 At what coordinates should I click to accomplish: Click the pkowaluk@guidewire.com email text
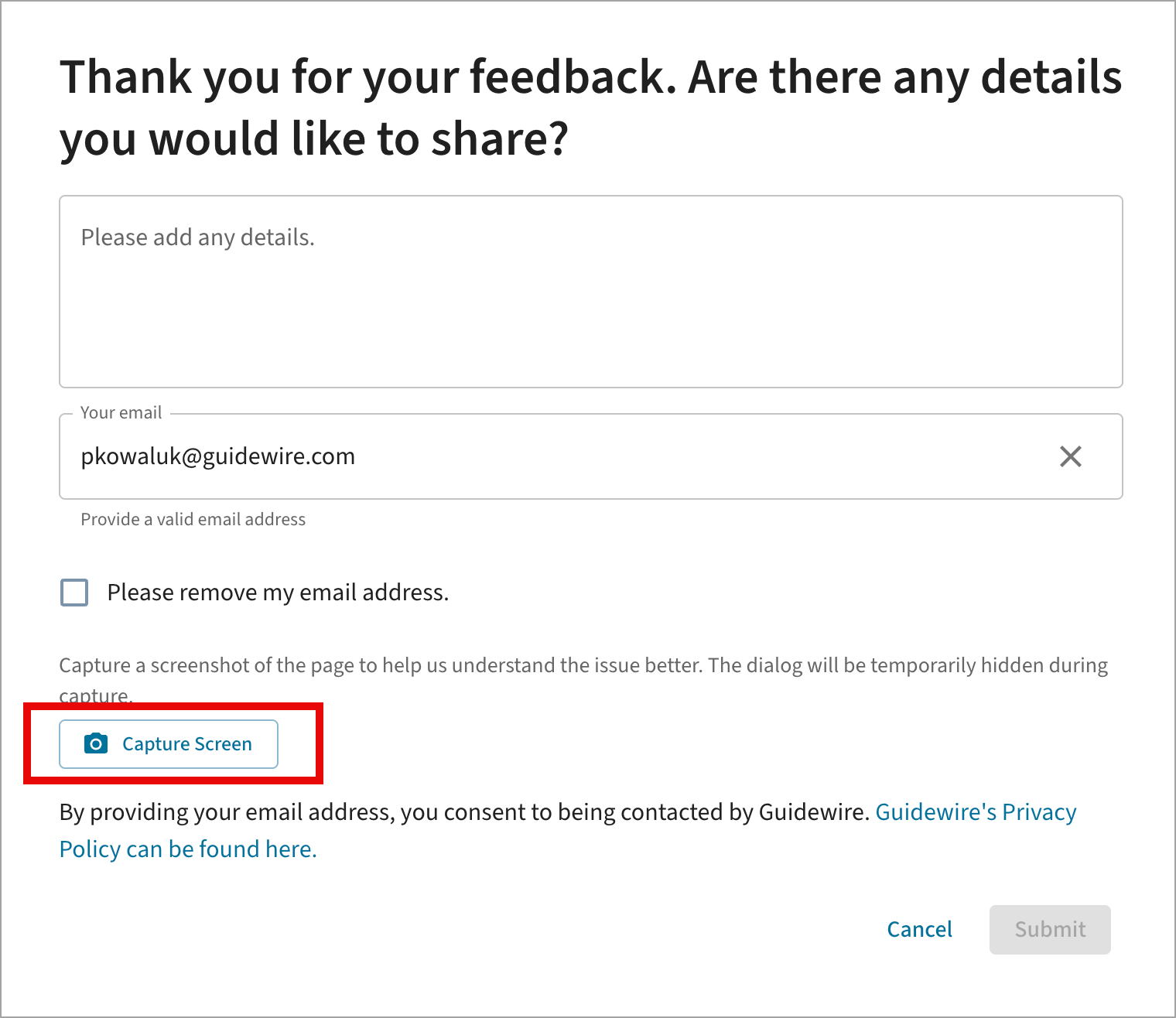point(218,456)
